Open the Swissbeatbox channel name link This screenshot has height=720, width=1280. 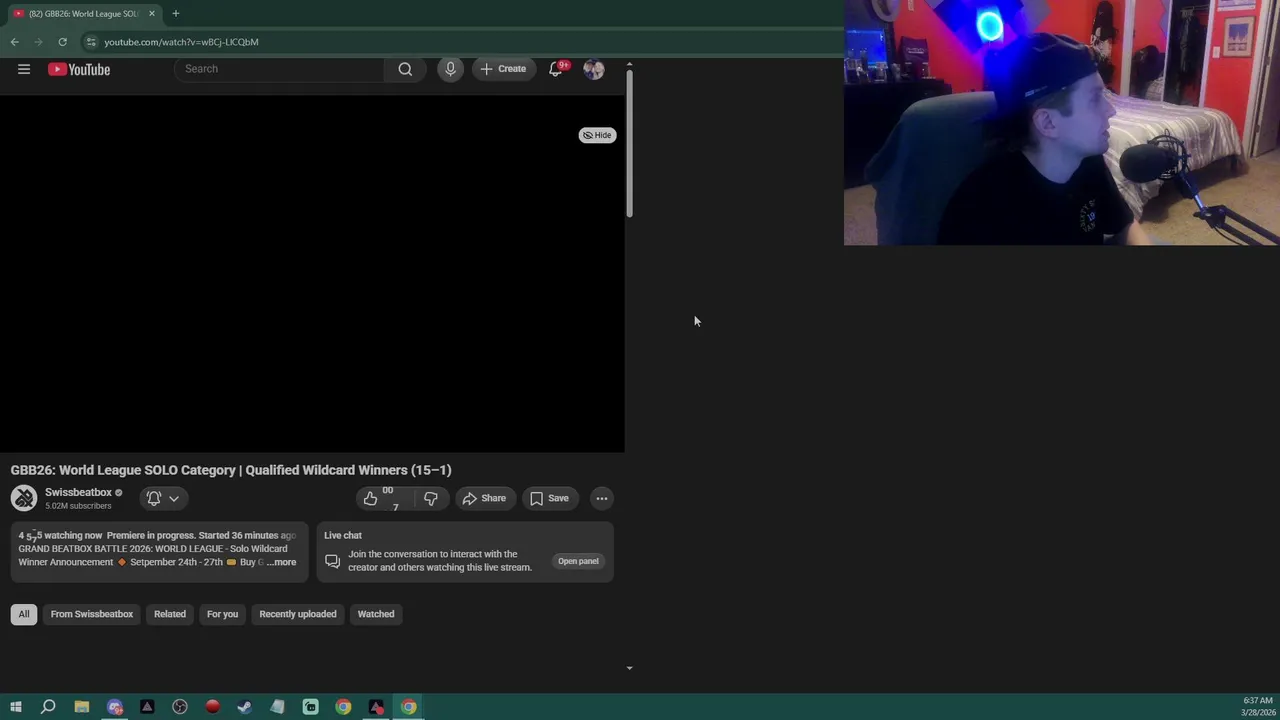point(78,492)
